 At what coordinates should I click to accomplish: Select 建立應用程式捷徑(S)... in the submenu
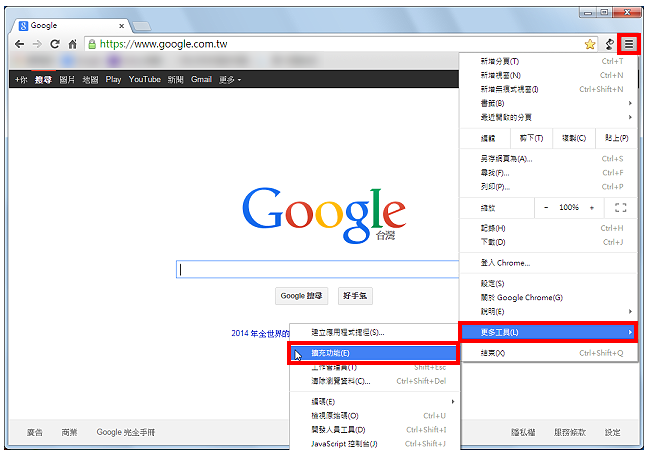(375, 332)
